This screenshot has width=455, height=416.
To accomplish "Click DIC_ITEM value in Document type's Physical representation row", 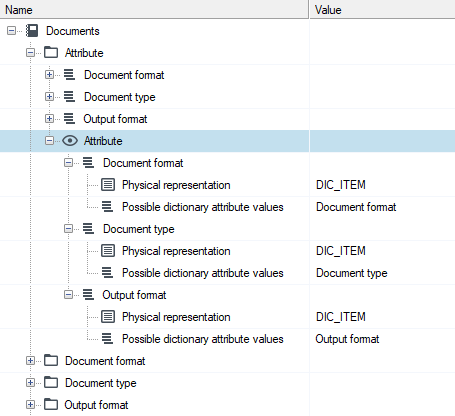I will [x=341, y=251].
